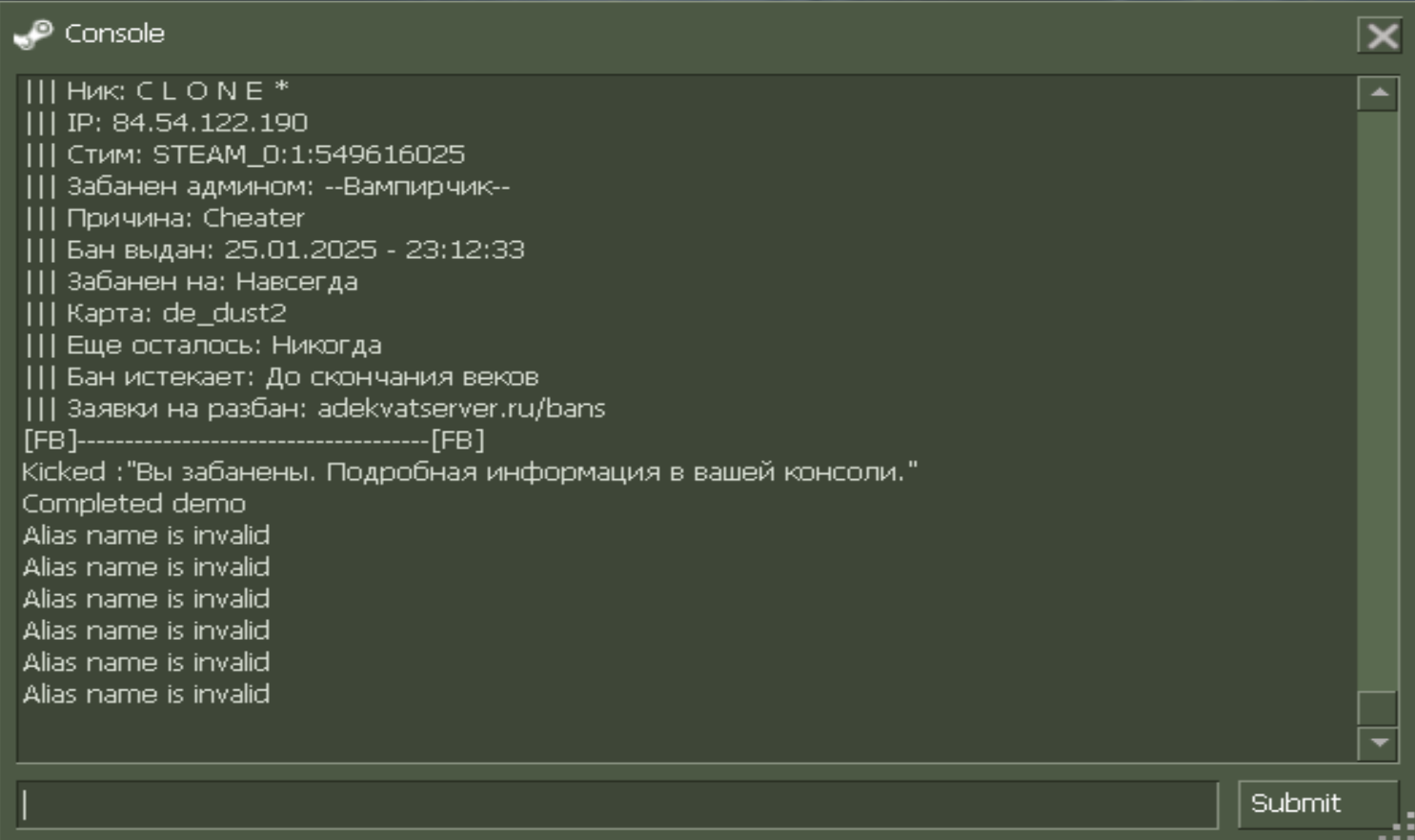The height and width of the screenshot is (840, 1415).
Task: Click the scroll down arrow
Action: 1378,743
